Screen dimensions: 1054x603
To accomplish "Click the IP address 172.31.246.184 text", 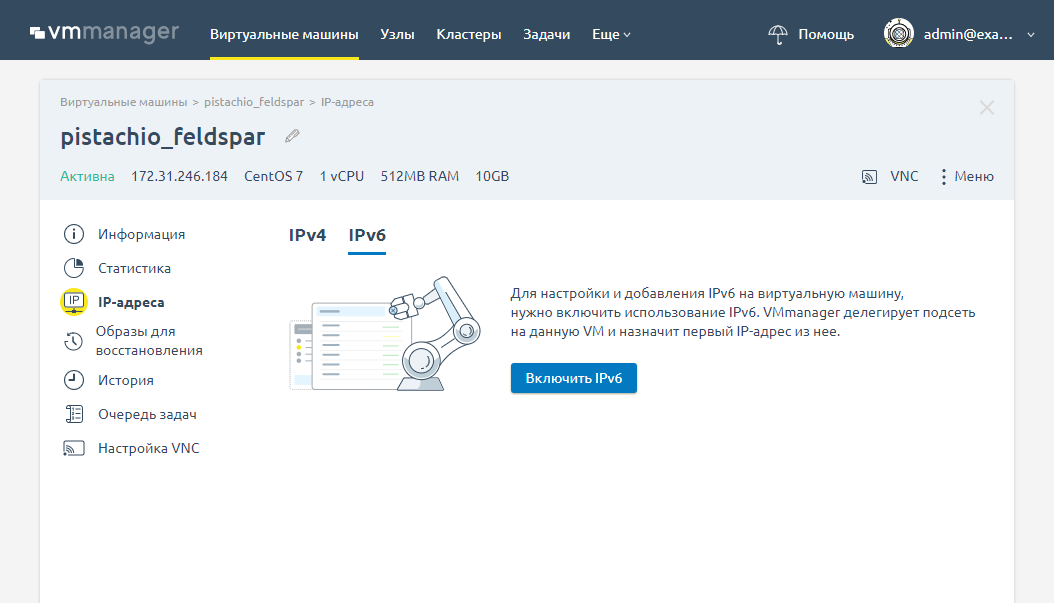I will pyautogui.click(x=179, y=176).
